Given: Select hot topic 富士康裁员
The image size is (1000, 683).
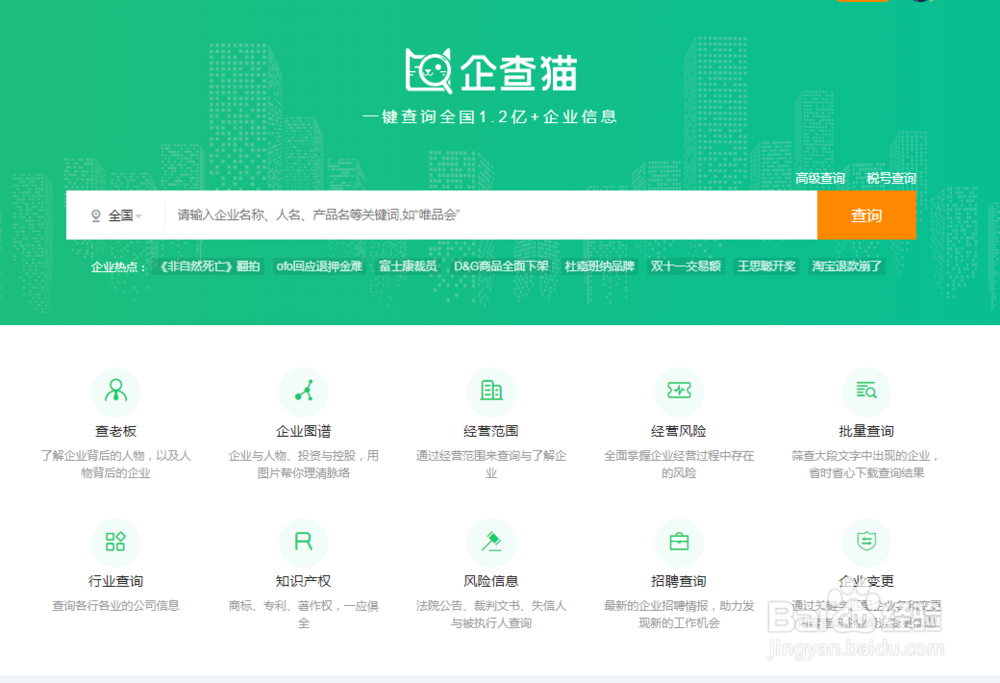Looking at the screenshot, I should click(x=408, y=266).
